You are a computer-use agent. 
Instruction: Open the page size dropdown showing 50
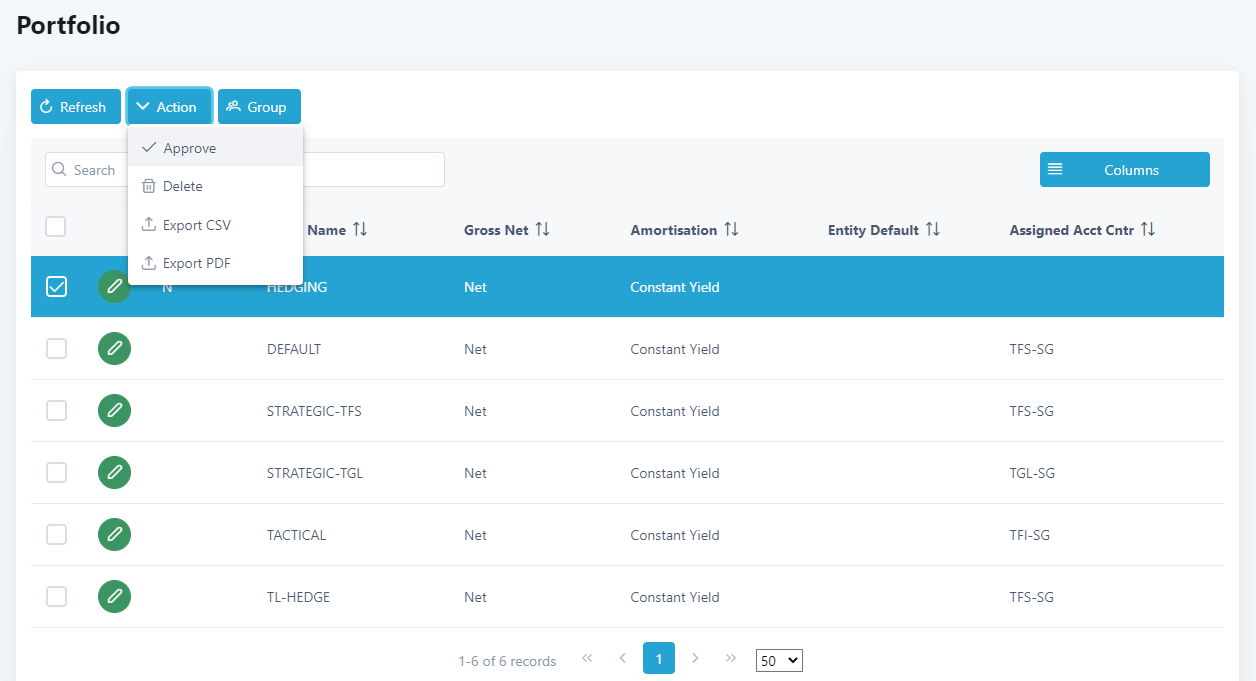[x=779, y=660]
